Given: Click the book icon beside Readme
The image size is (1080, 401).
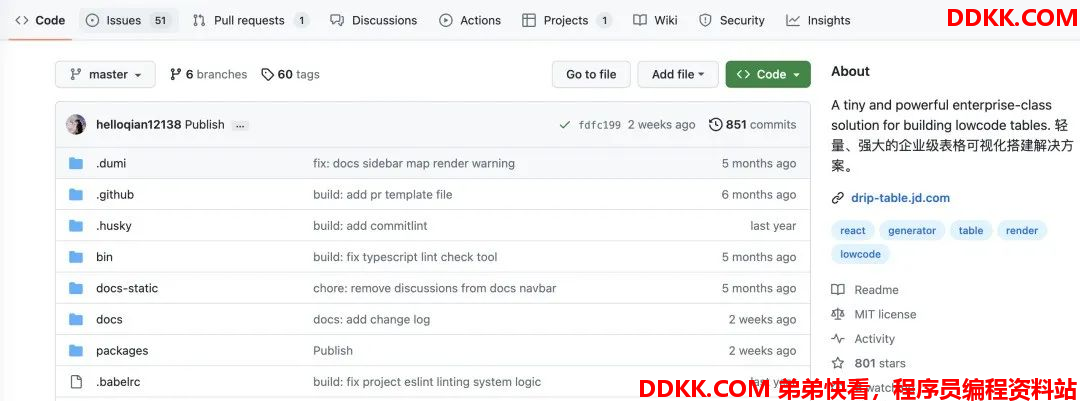Looking at the screenshot, I should click(838, 290).
